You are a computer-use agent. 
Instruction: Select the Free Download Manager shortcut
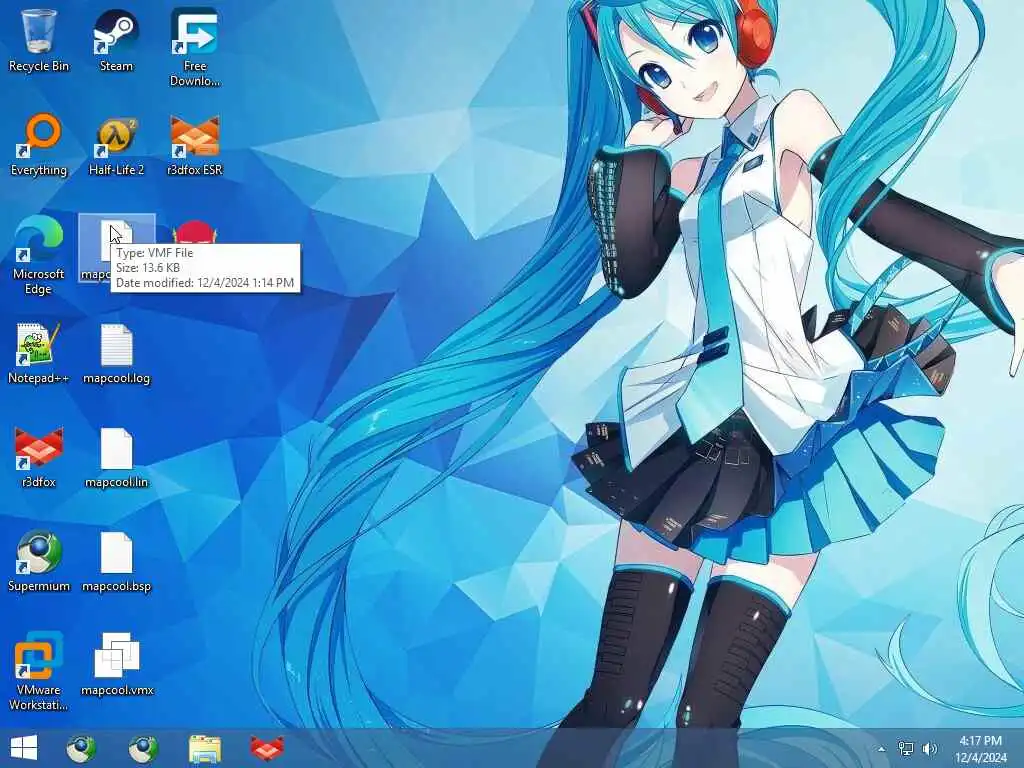pyautogui.click(x=195, y=48)
